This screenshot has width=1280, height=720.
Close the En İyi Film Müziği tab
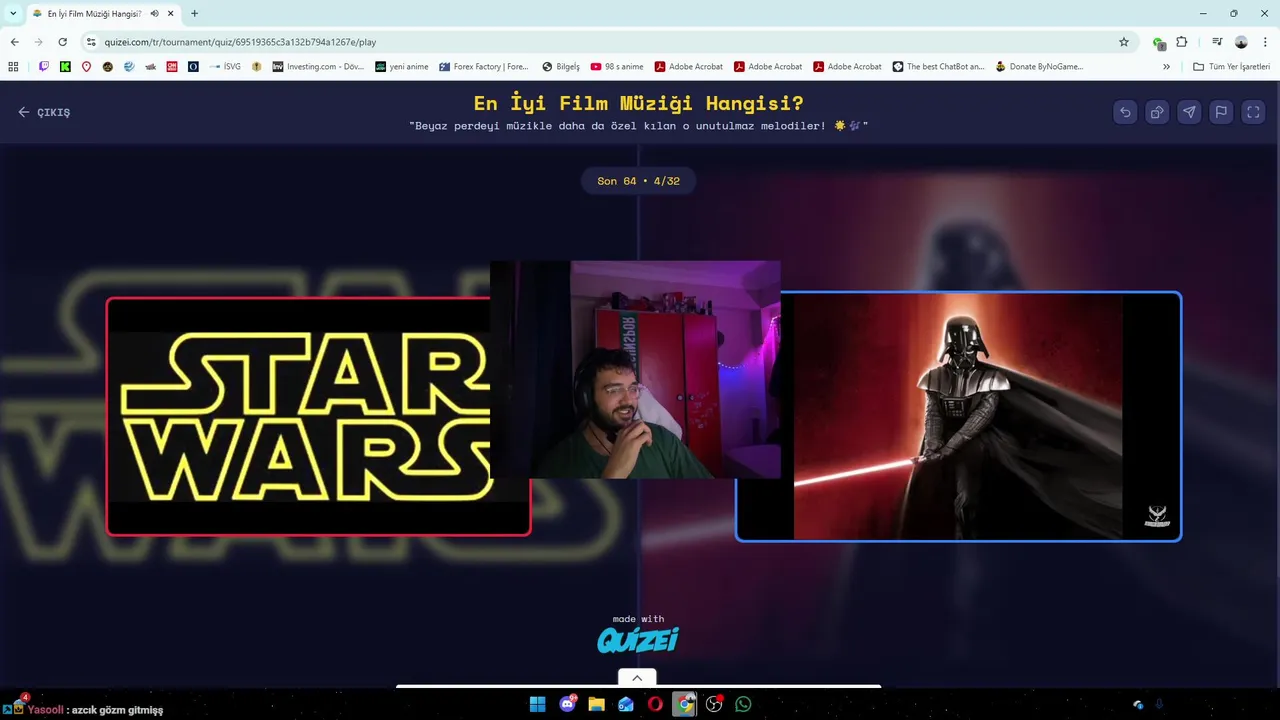[172, 13]
